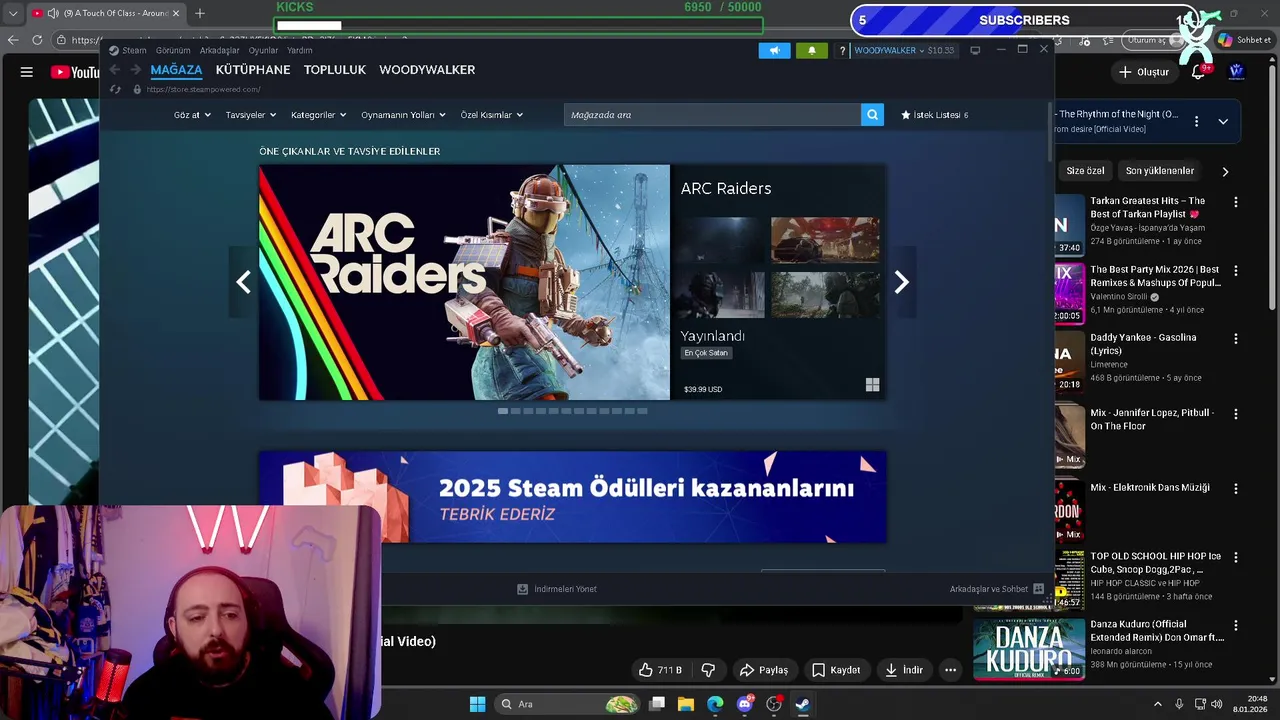Expand the Özel Kısımlar dropdown
The image size is (1280, 720).
point(491,115)
